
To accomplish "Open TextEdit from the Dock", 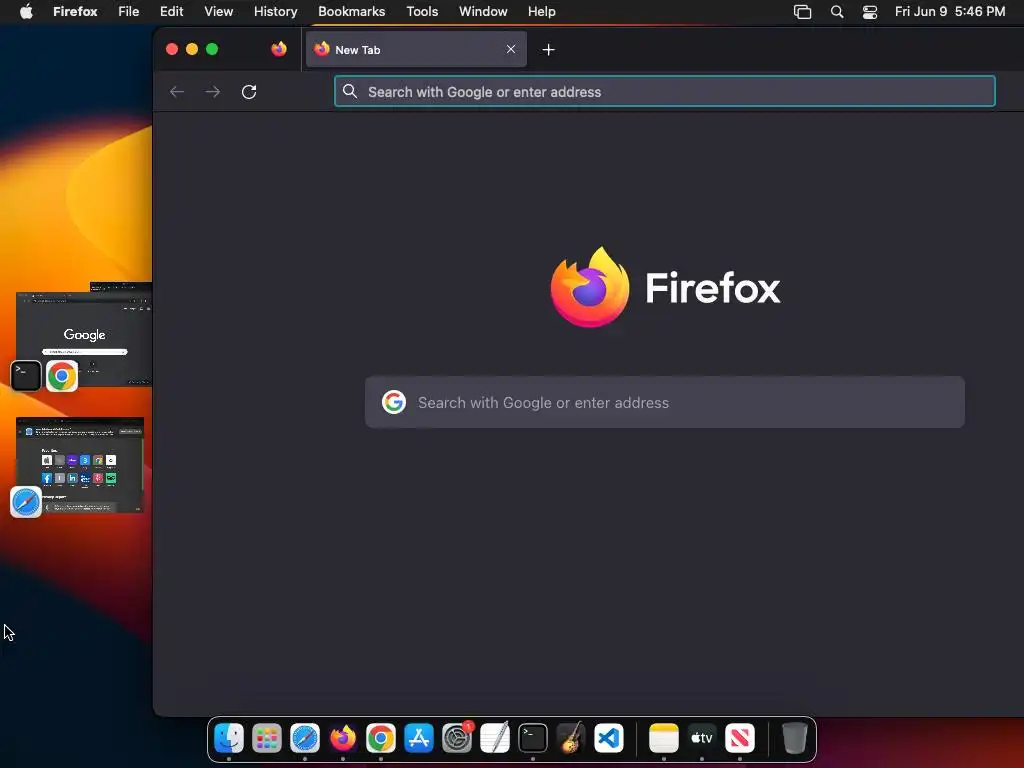I will click(x=495, y=739).
